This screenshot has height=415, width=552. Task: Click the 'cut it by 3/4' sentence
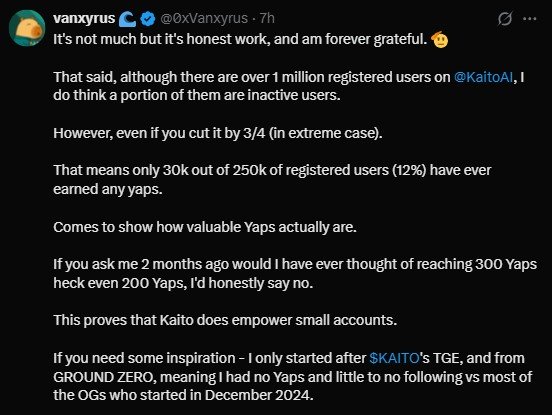pyautogui.click(x=218, y=133)
